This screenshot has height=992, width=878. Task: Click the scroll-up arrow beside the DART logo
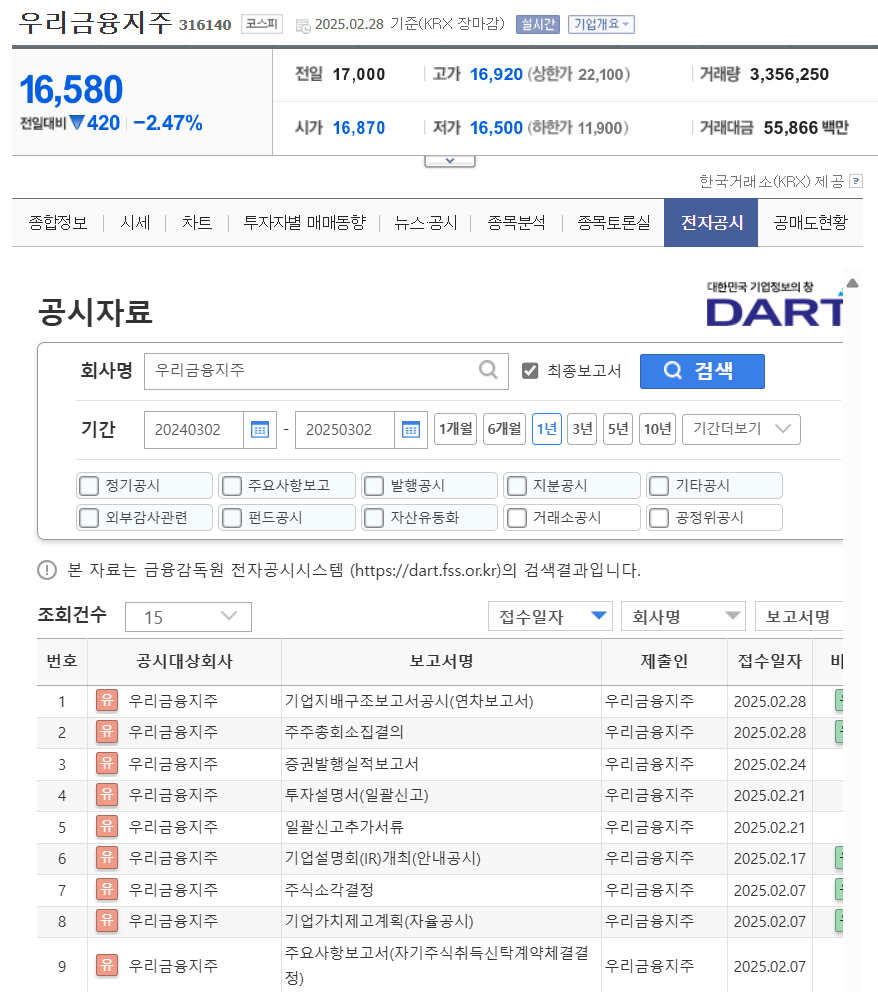[x=852, y=283]
